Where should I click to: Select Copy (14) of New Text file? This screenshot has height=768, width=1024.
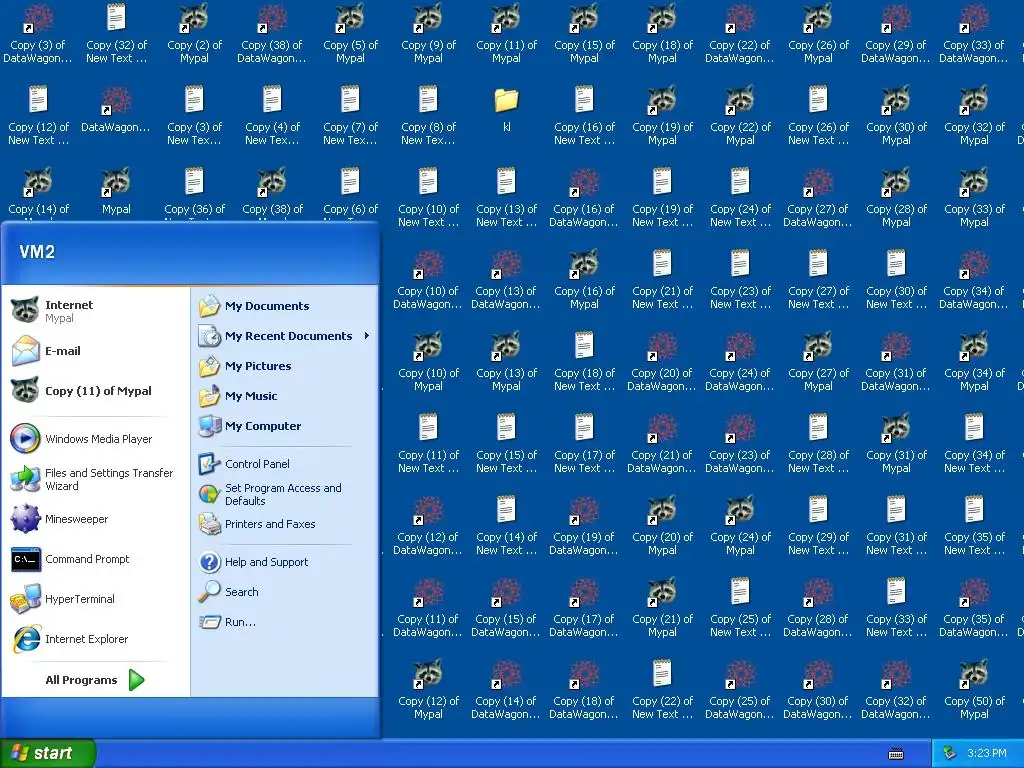point(506,525)
